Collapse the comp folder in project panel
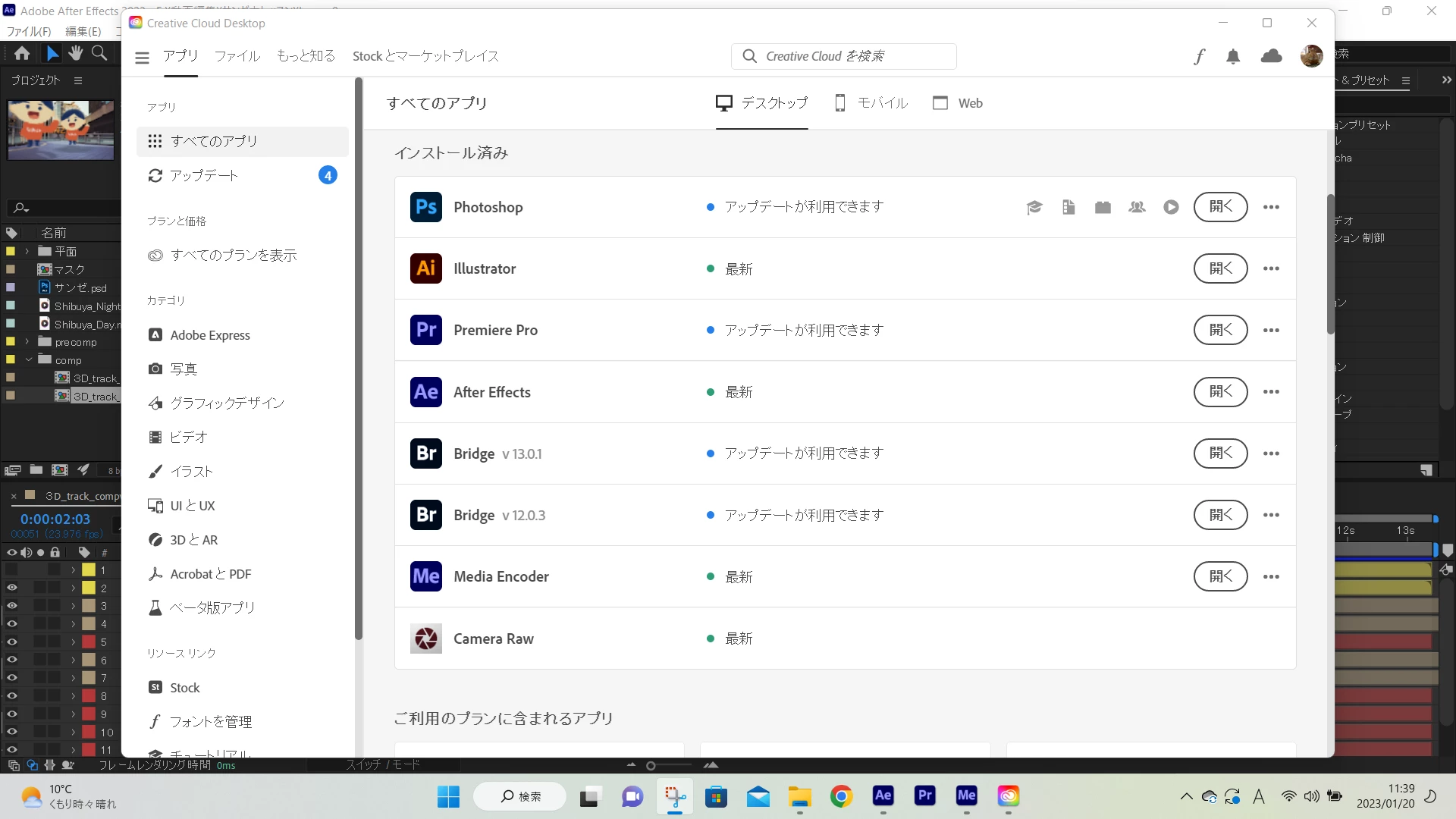 point(28,359)
